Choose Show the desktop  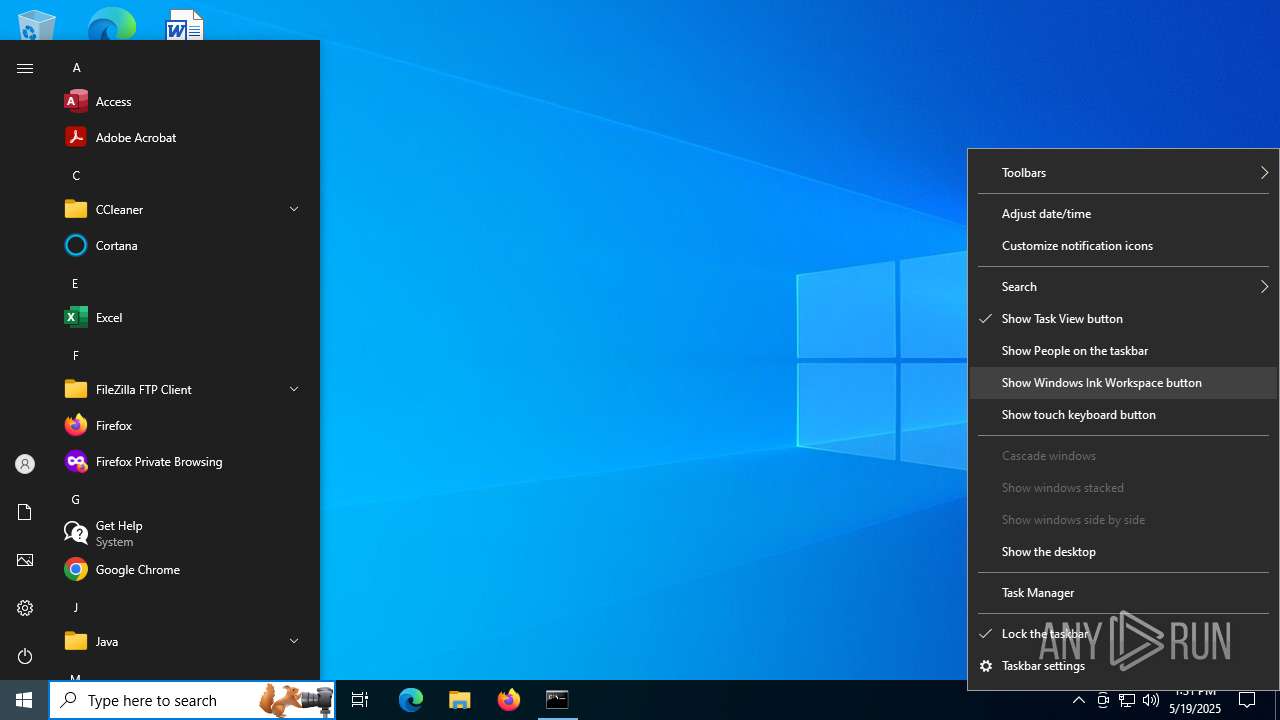coord(1123,552)
